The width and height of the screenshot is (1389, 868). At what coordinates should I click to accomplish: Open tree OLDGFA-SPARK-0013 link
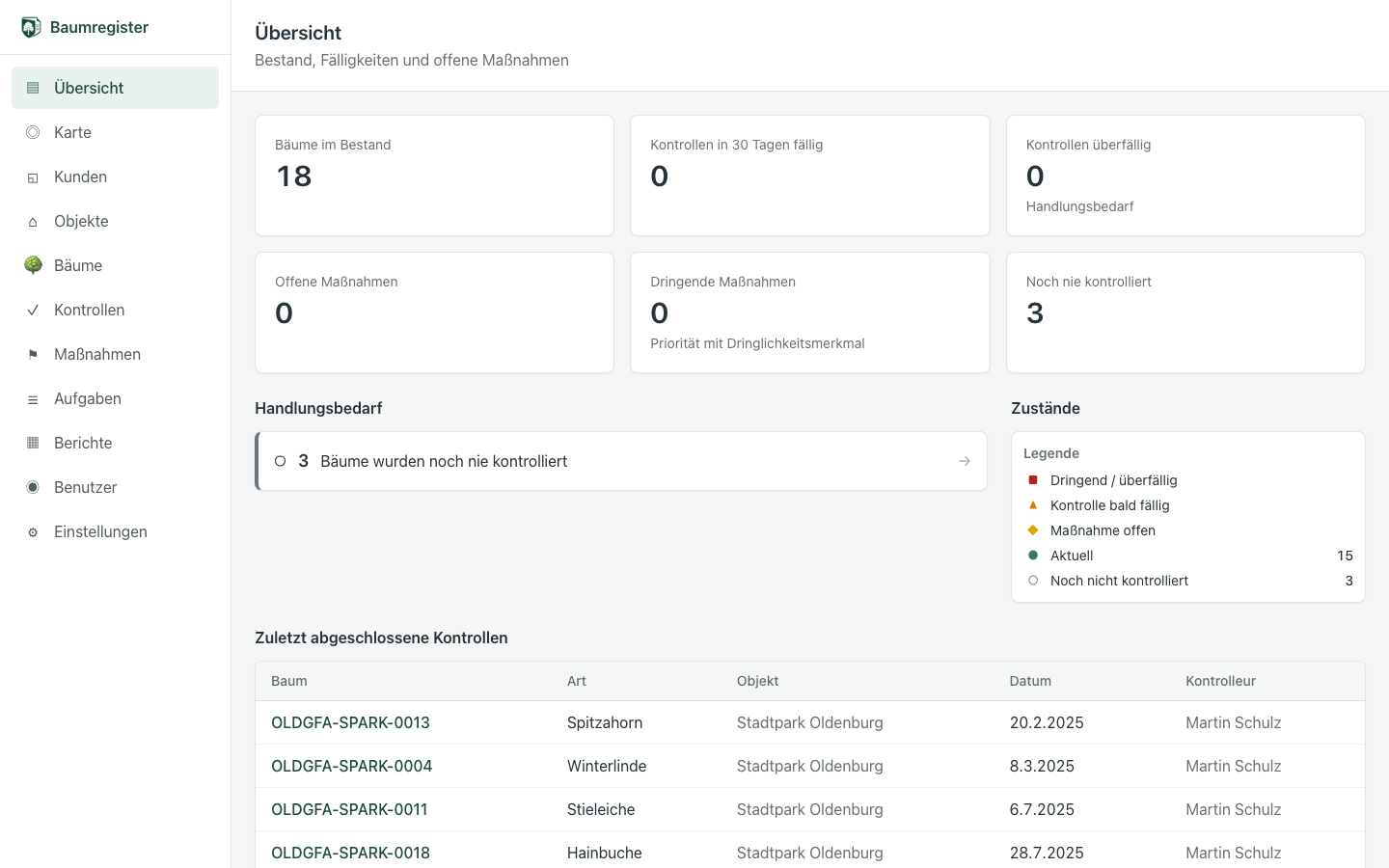pyautogui.click(x=350, y=722)
